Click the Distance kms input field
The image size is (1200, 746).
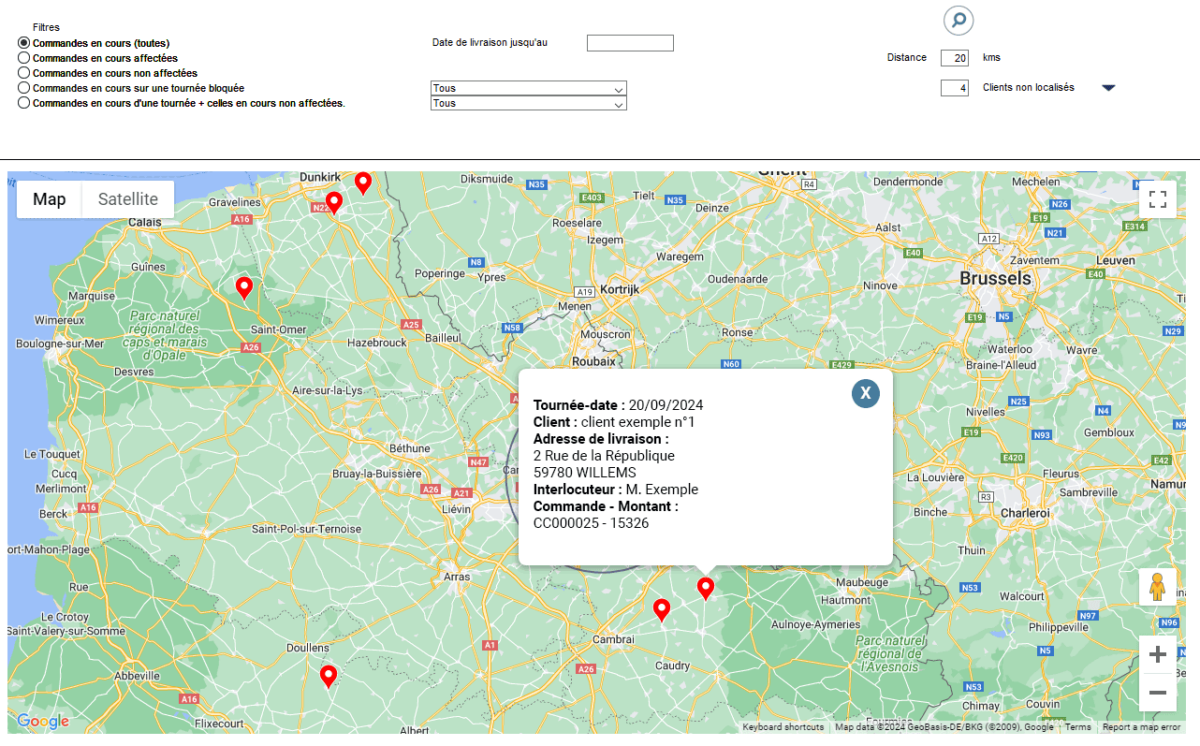pos(955,58)
